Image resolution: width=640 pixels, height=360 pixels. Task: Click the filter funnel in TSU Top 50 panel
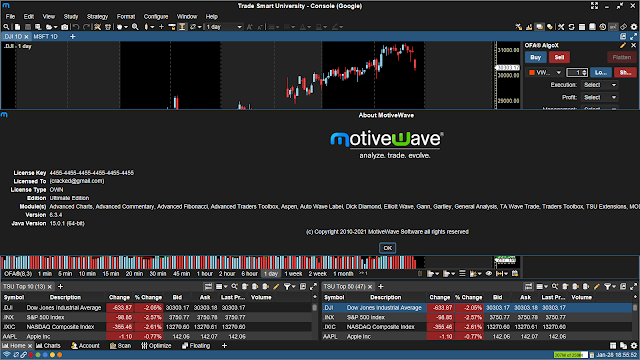607,287
